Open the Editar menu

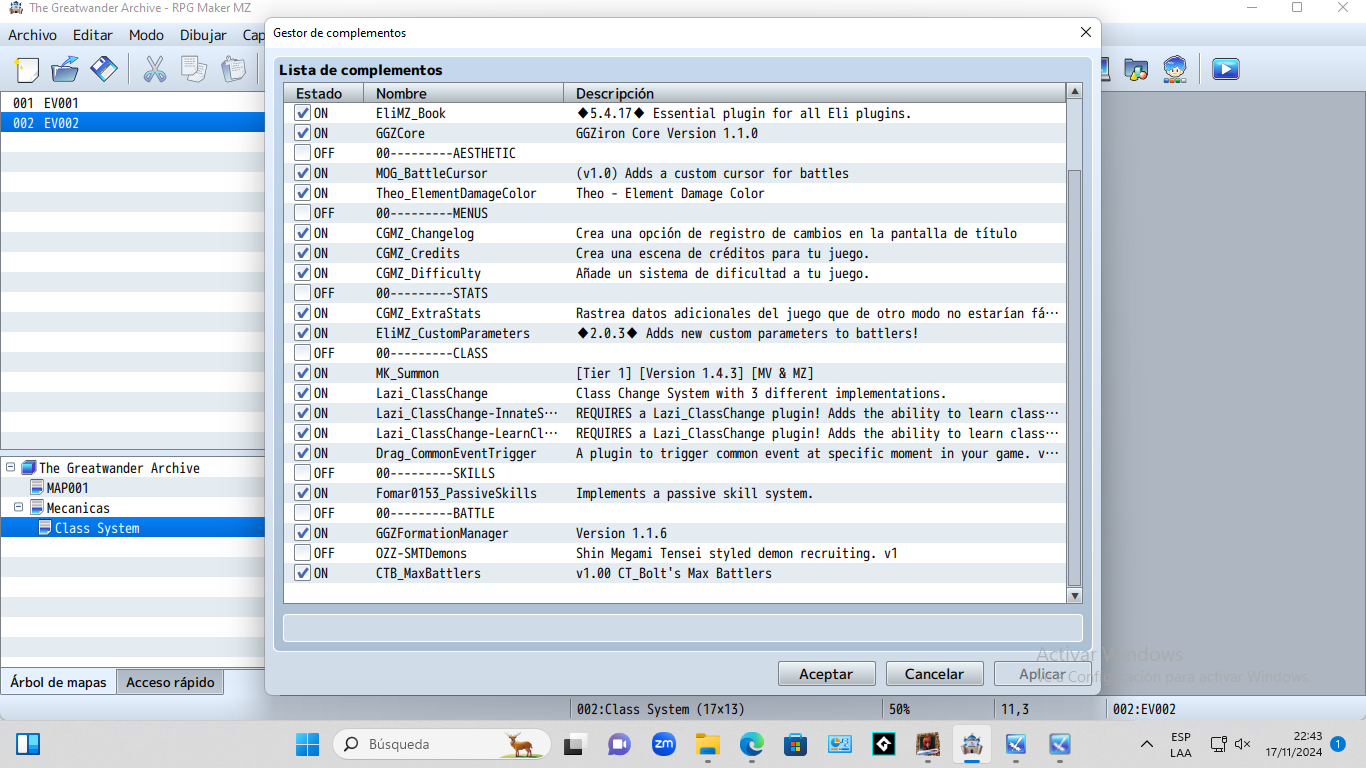coord(93,35)
